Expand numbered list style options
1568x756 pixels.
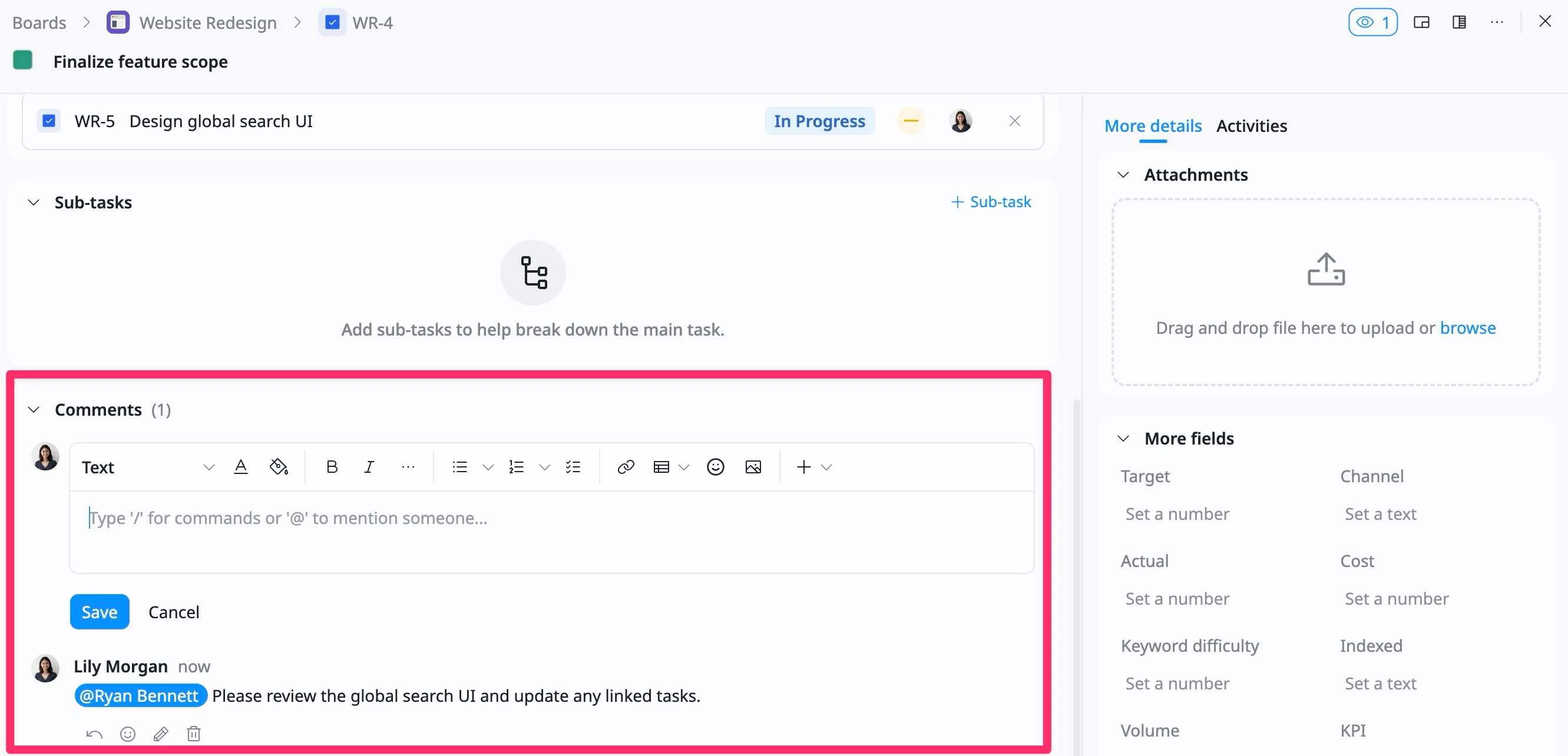pyautogui.click(x=544, y=467)
